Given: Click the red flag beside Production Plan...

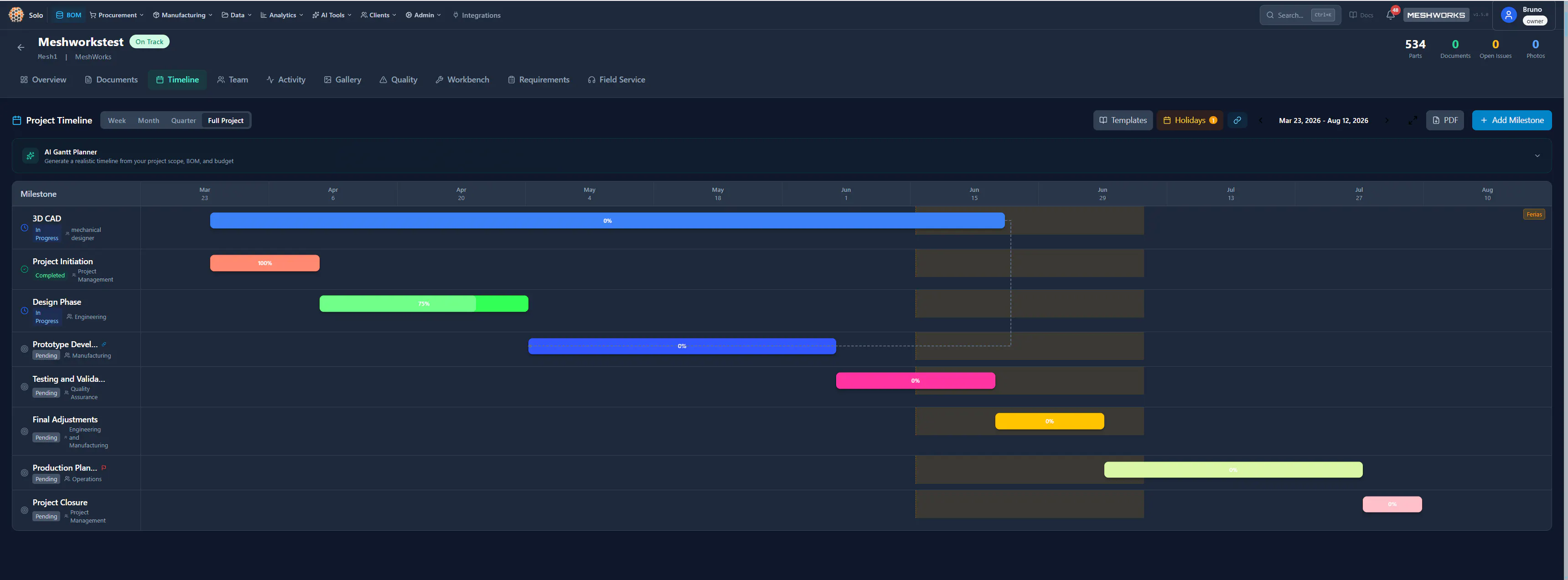Looking at the screenshot, I should [104, 467].
